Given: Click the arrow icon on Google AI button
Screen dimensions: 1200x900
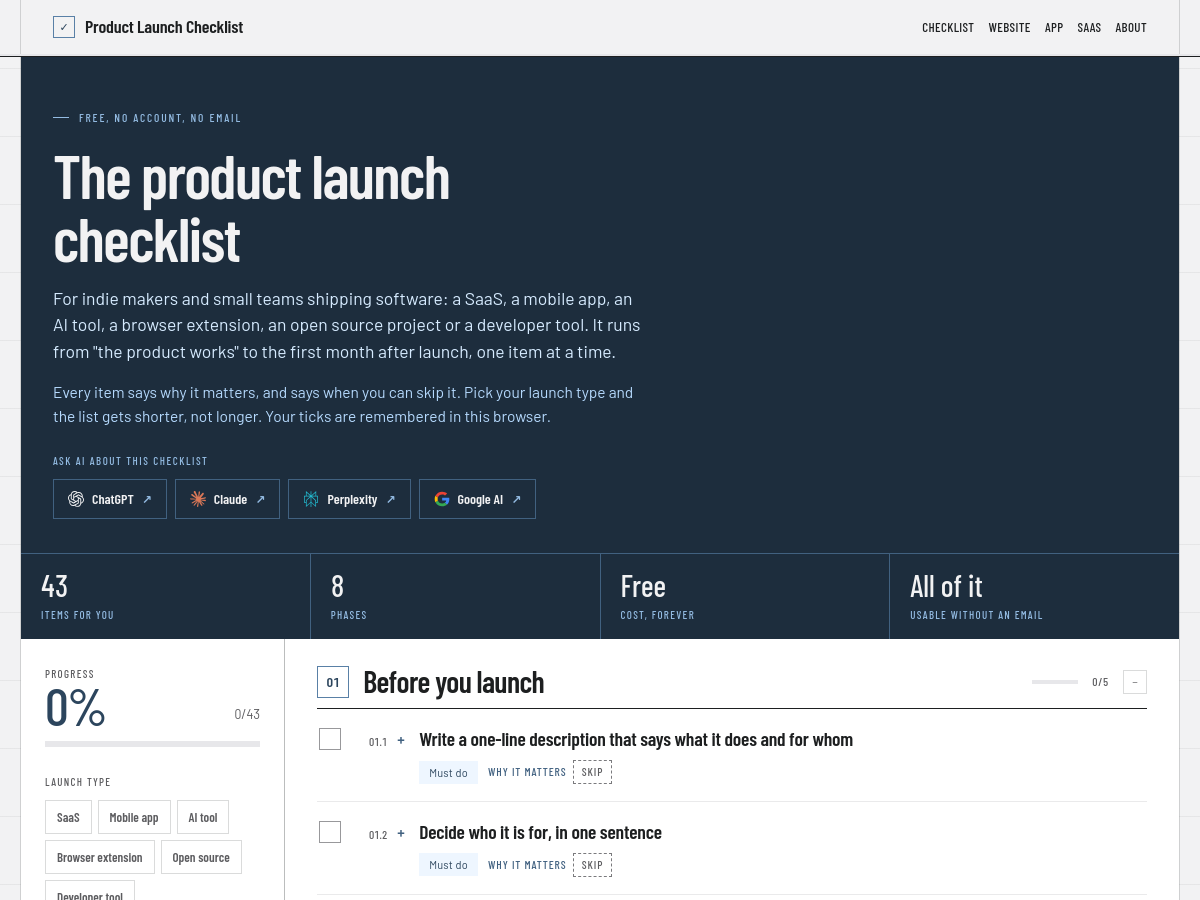Looking at the screenshot, I should coord(516,499).
